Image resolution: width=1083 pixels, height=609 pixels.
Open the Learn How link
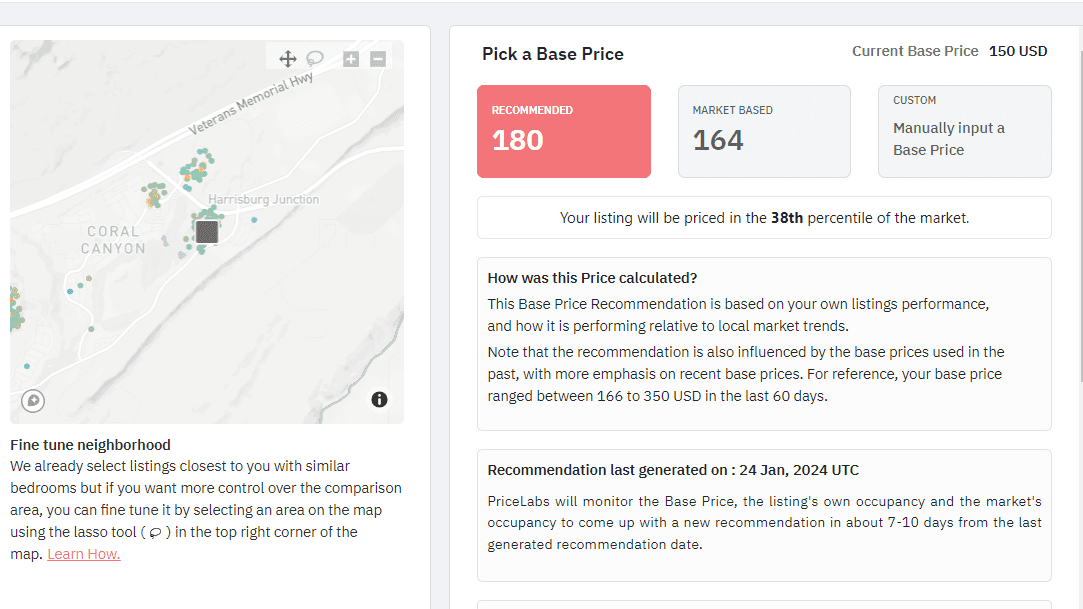84,554
